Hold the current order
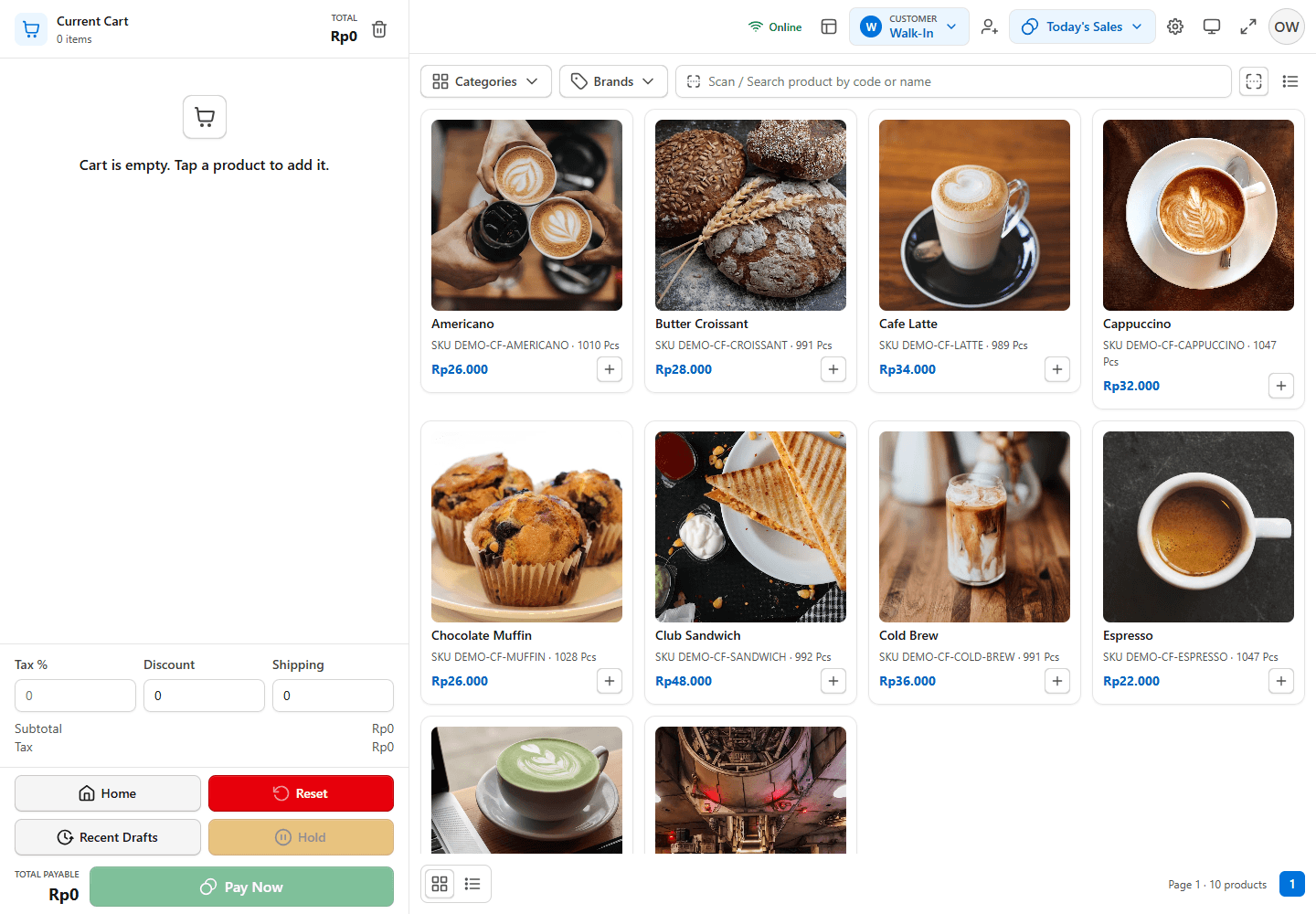The width and height of the screenshot is (1316, 914). pos(301,837)
